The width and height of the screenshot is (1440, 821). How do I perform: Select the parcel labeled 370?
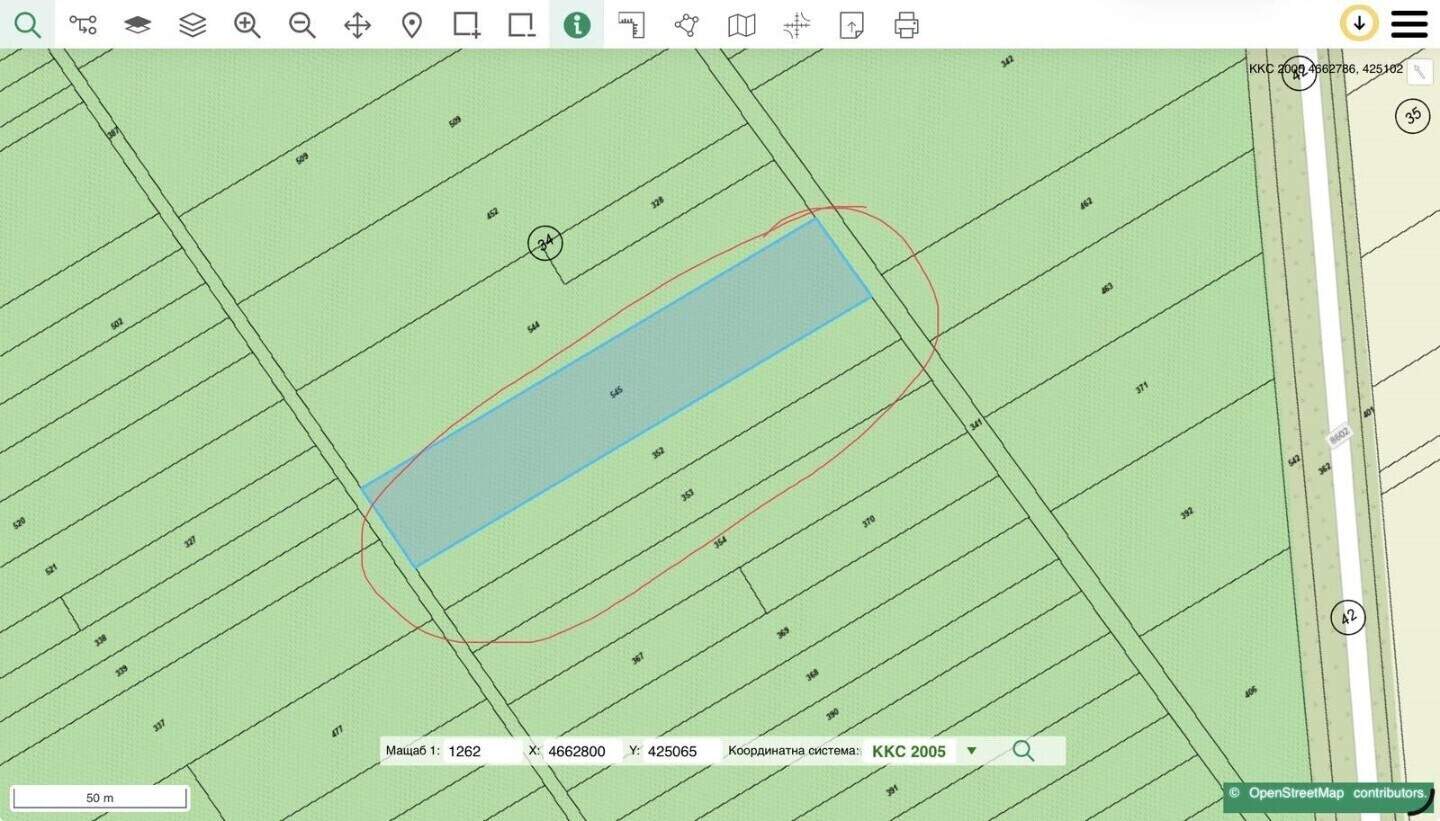(x=868, y=521)
